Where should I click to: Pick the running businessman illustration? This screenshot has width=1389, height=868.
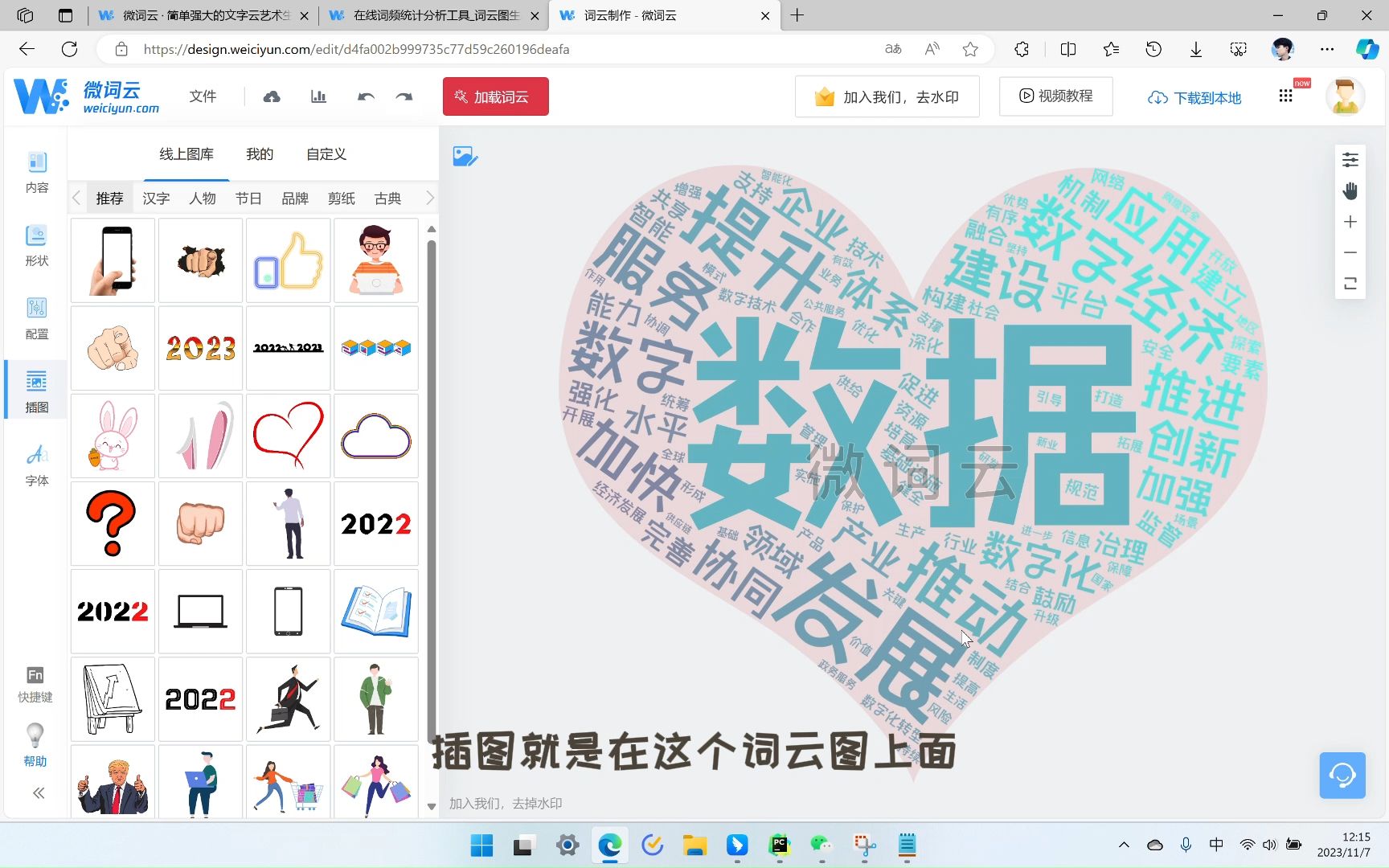(x=289, y=698)
